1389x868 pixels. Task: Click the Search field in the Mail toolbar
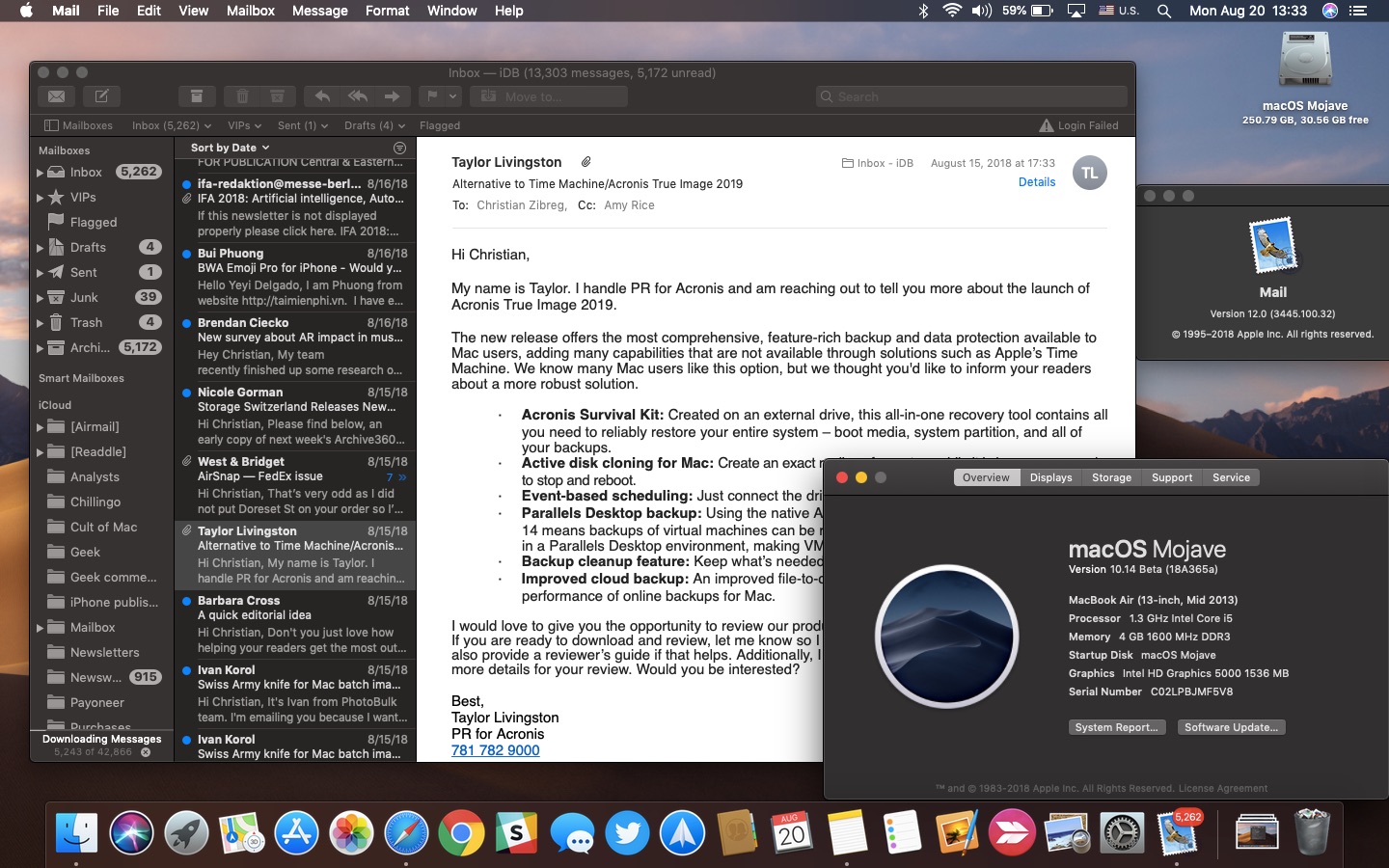(x=969, y=96)
